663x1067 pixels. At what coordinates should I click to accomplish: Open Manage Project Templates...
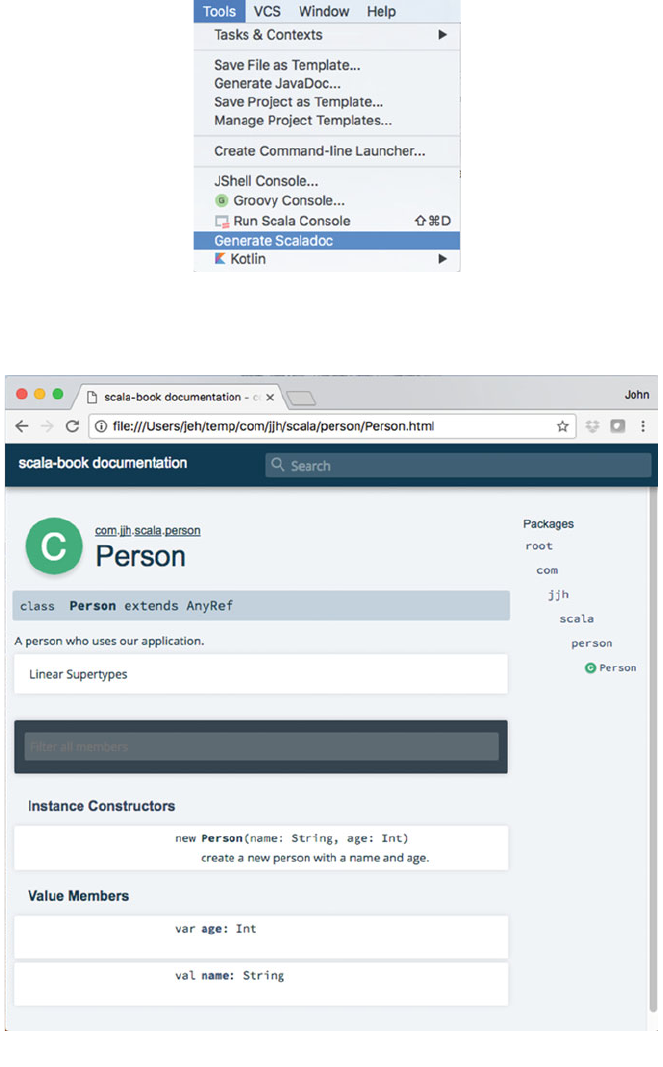(x=303, y=120)
